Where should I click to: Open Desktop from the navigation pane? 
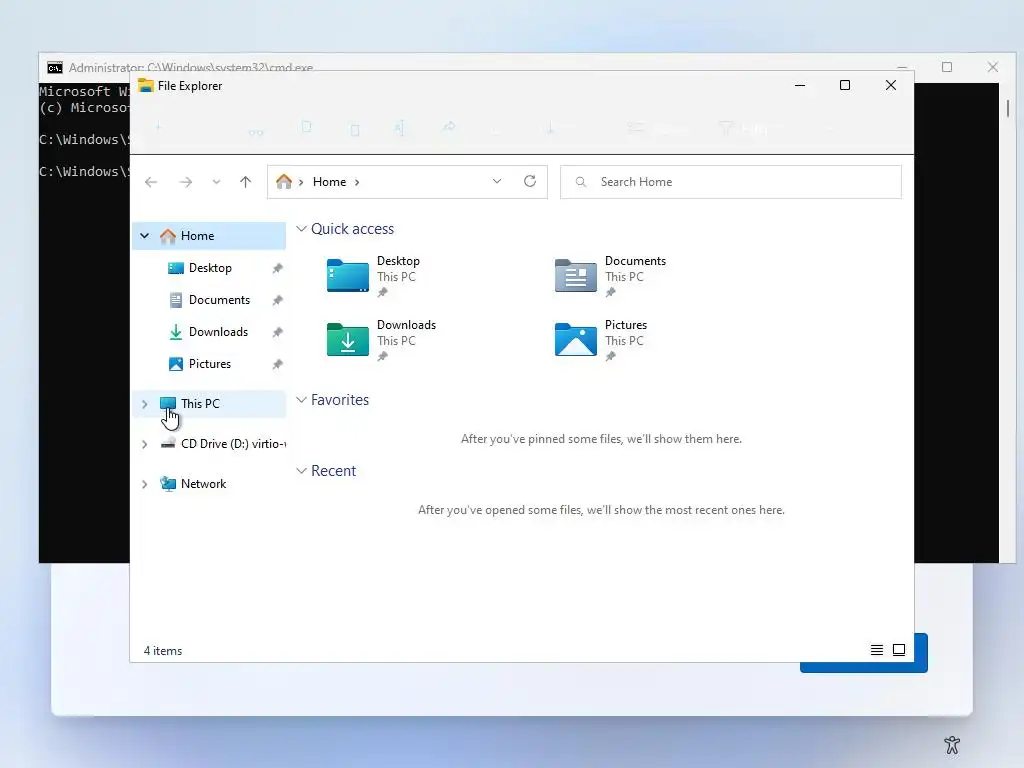(x=210, y=268)
